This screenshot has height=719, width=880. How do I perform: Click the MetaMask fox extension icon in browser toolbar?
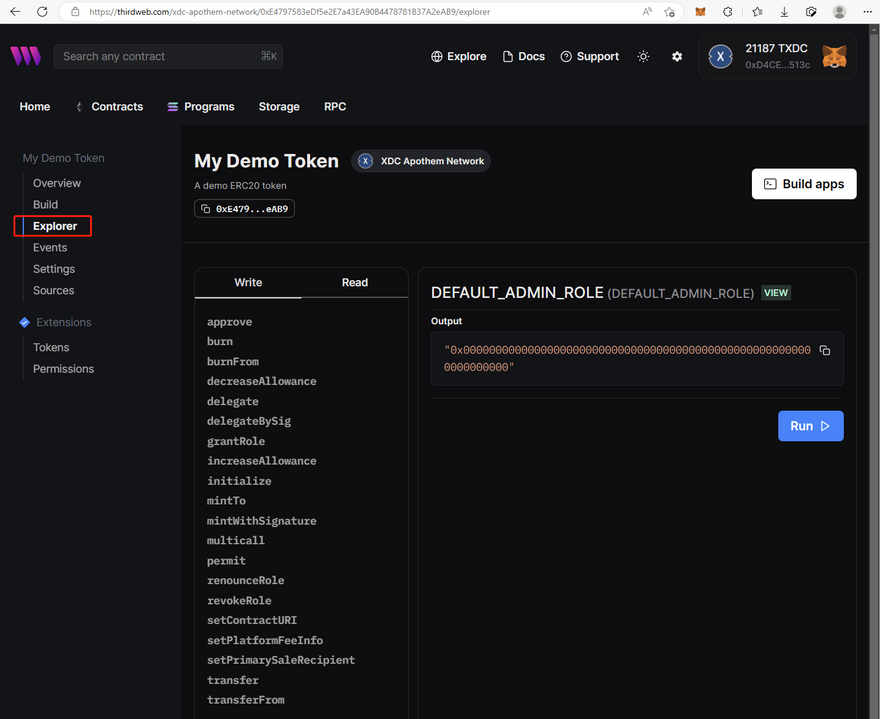pos(700,12)
